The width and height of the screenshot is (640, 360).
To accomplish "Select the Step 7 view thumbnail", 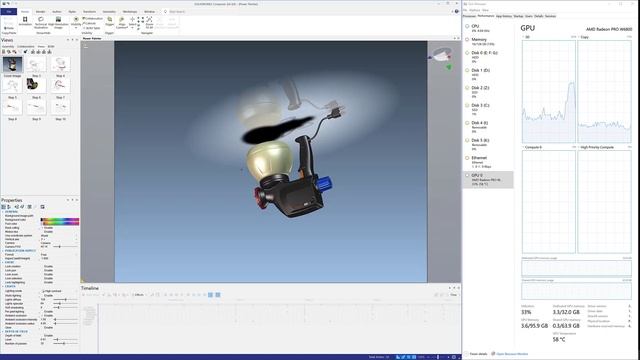I will pos(60,86).
